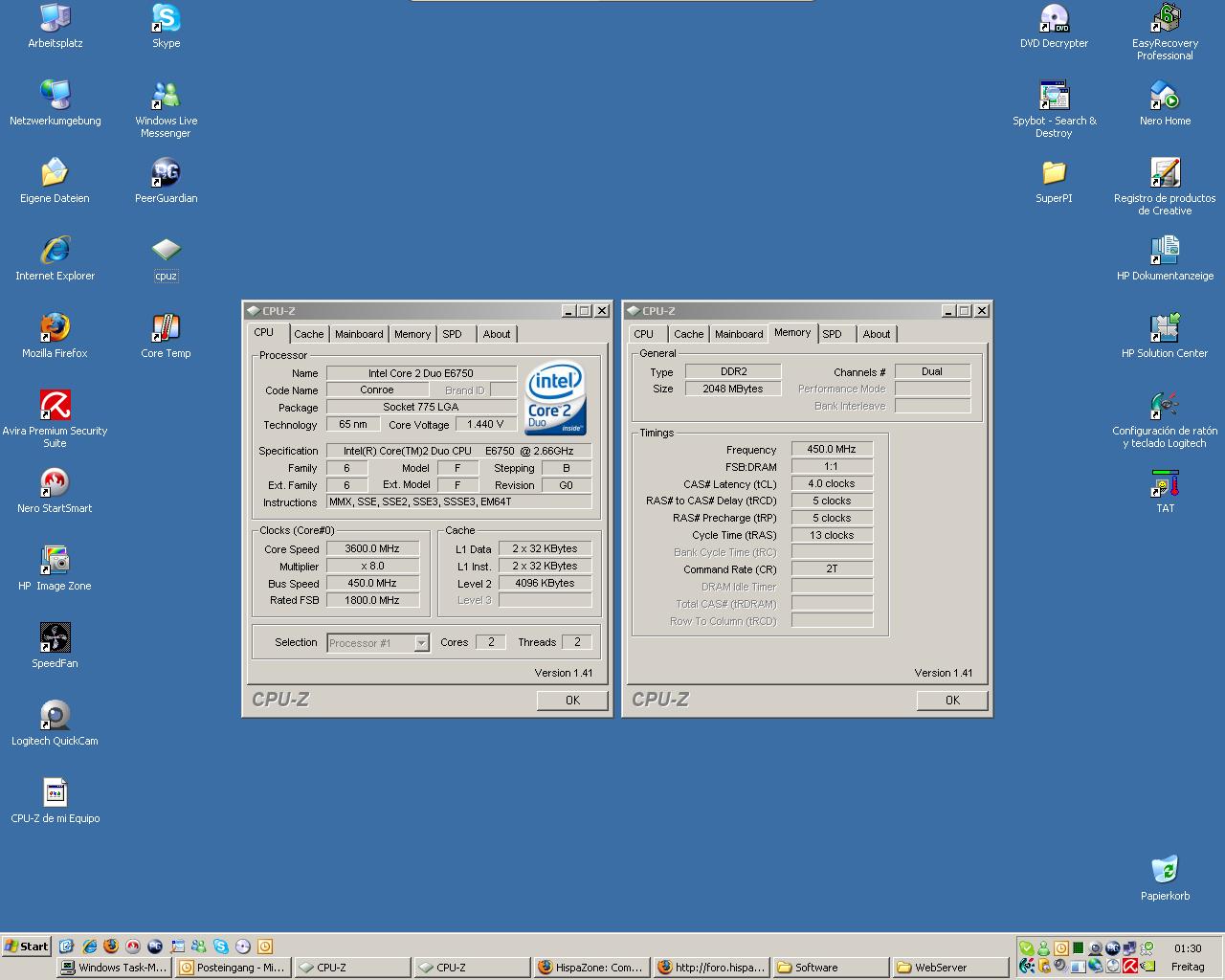This screenshot has width=1225, height=980.
Task: Click the Logitech QuickCam desktop icon
Action: [x=56, y=724]
